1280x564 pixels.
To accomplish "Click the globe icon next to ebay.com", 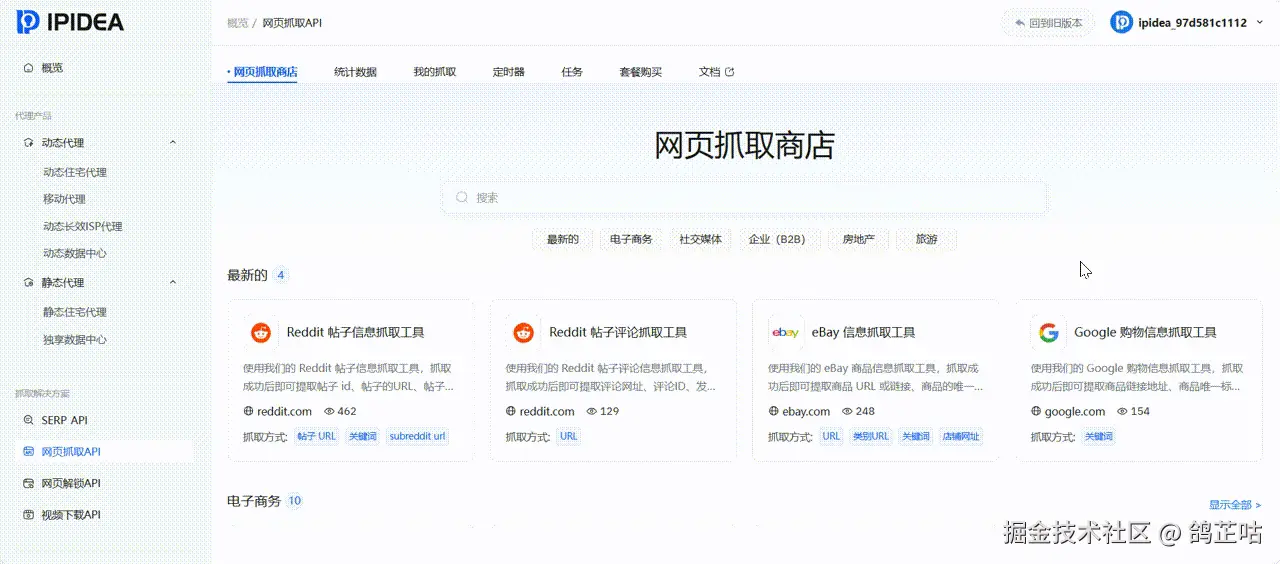I will point(773,411).
